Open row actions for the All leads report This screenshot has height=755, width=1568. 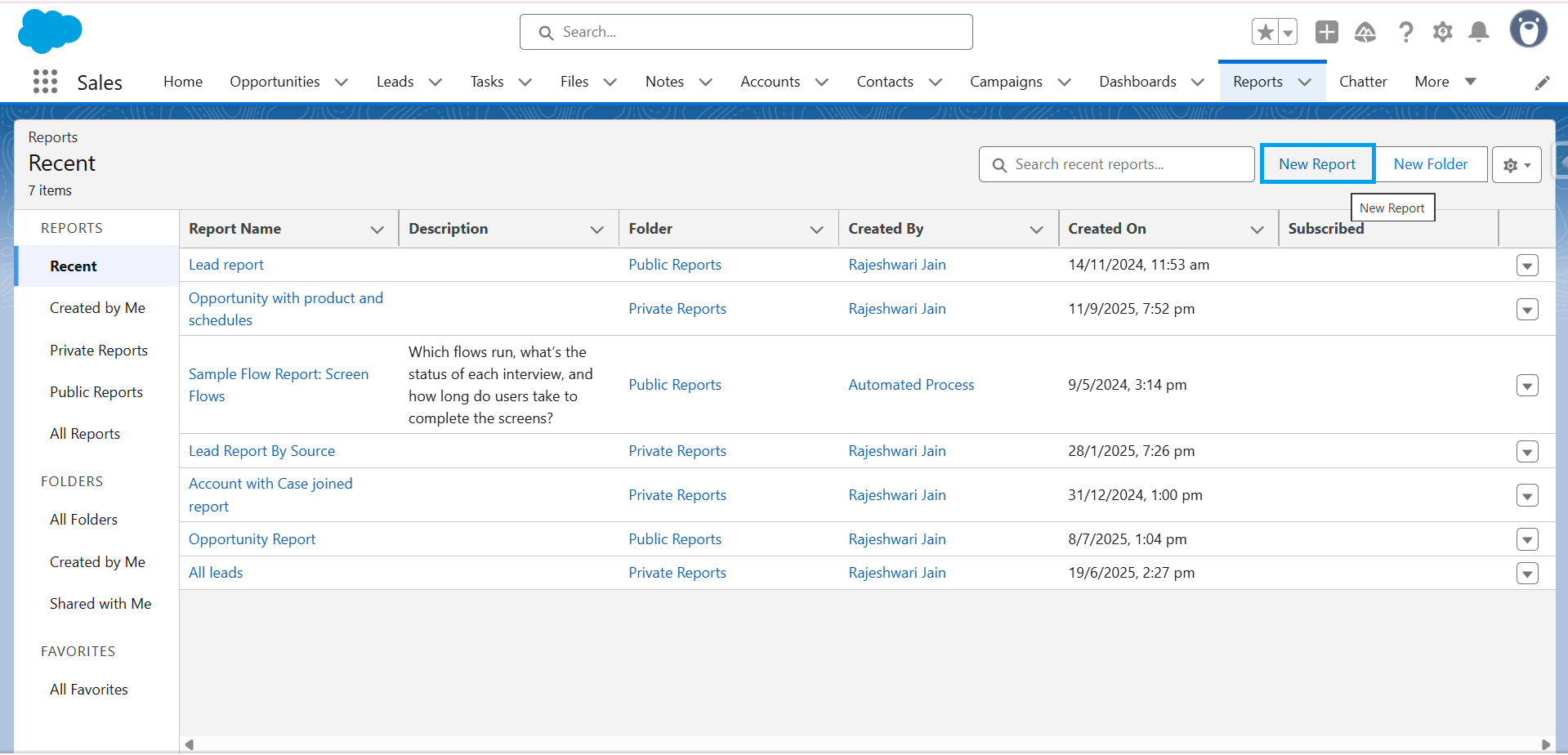click(x=1527, y=573)
